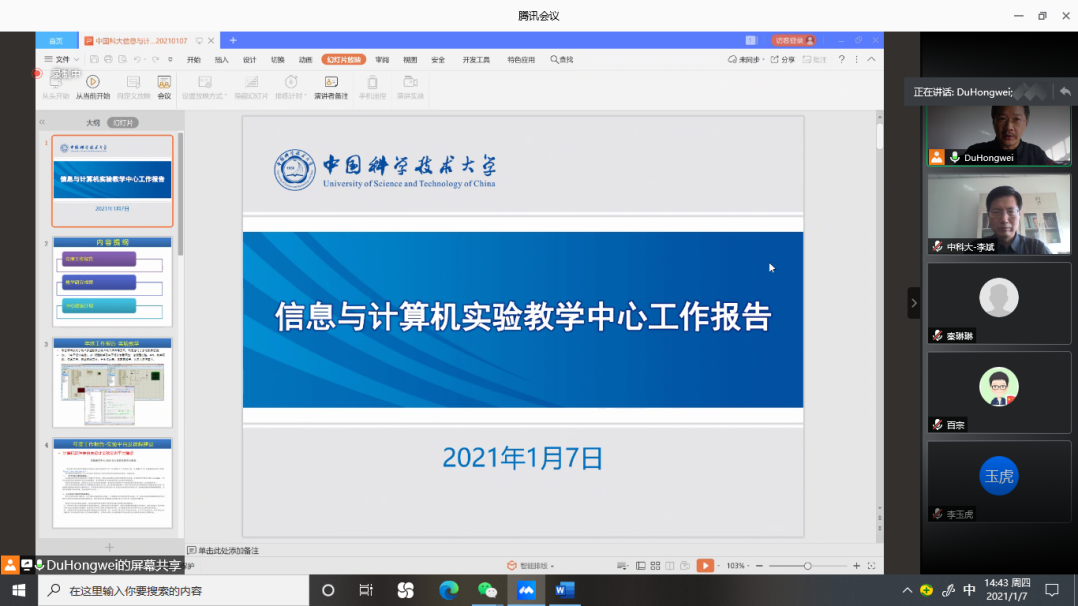This screenshot has width=1078, height=606.
Task: Click 单击此处添加备注 notes area
Action: [228, 550]
